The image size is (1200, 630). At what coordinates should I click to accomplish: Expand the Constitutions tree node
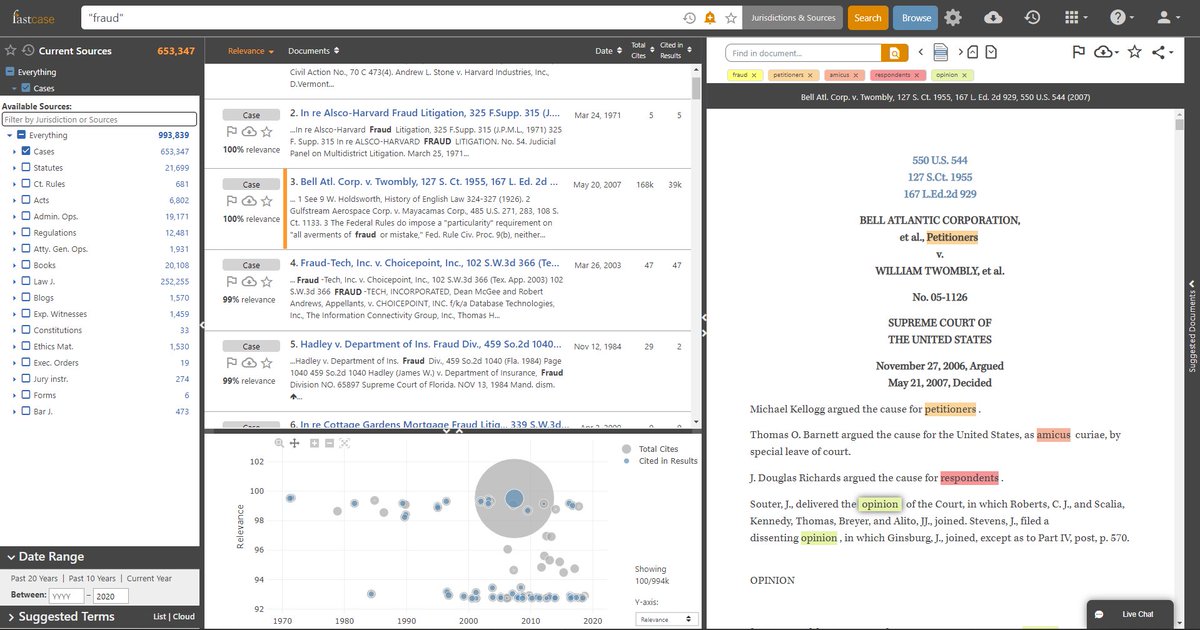click(x=15, y=330)
